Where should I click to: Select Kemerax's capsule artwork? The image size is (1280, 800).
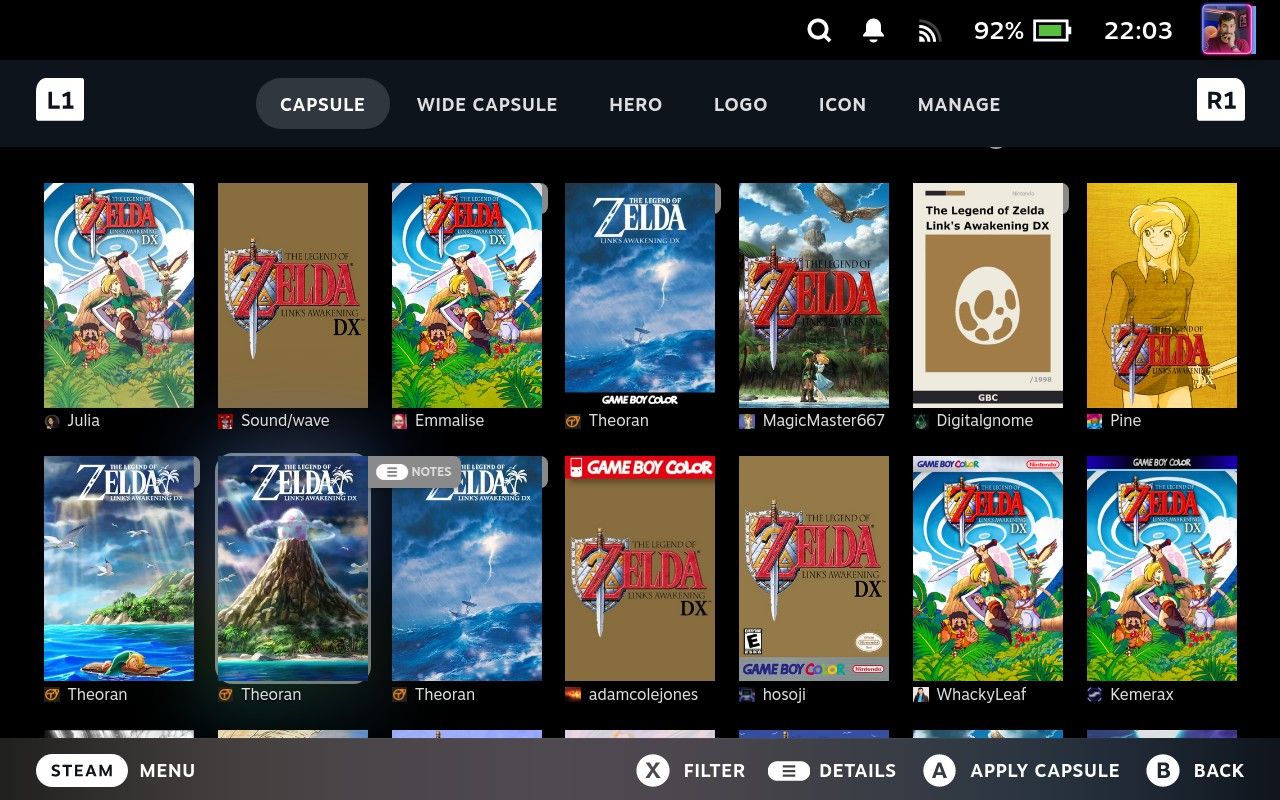point(1162,569)
